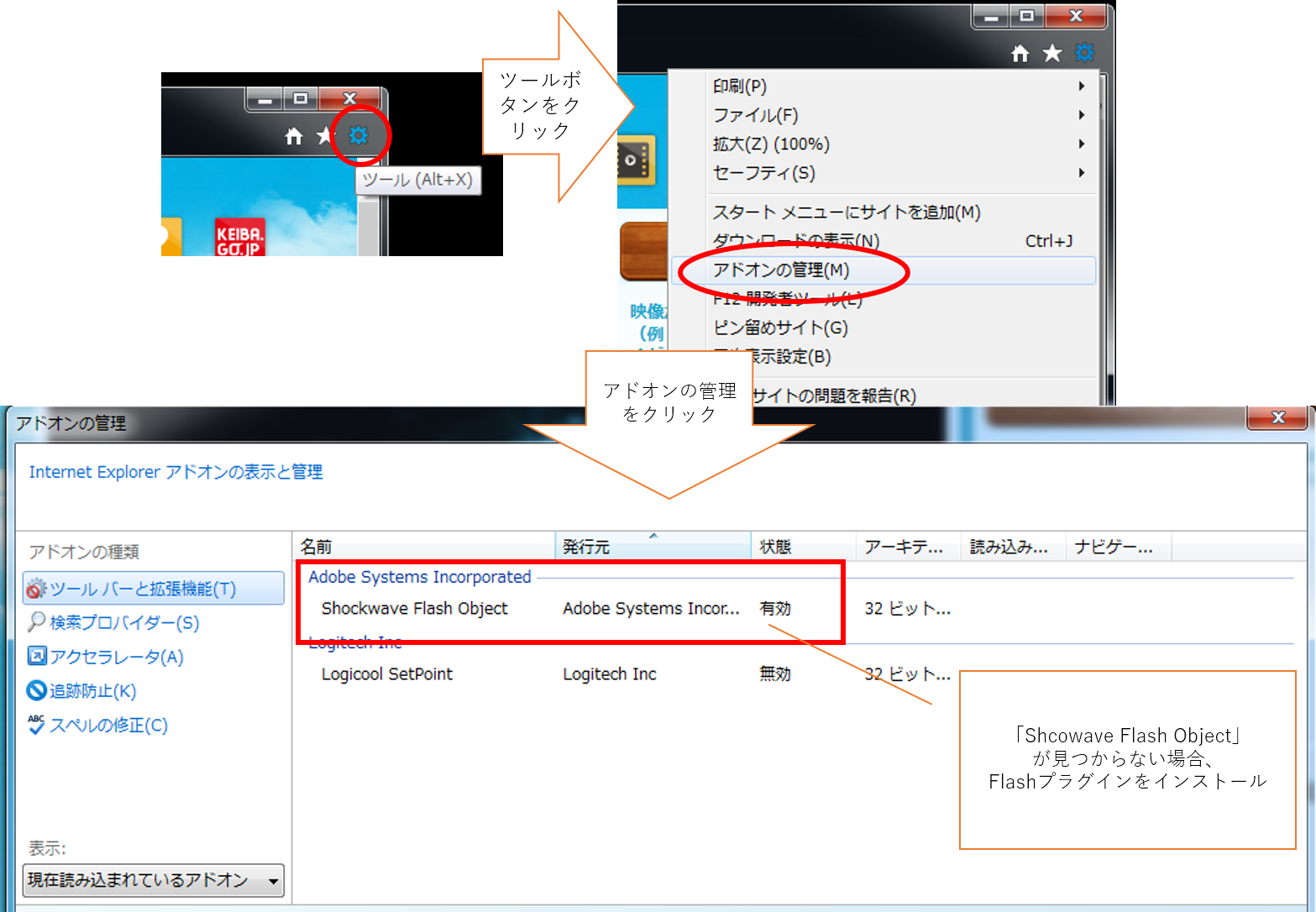Open the 現在読み込まれているアドオン dropdown

point(154,880)
